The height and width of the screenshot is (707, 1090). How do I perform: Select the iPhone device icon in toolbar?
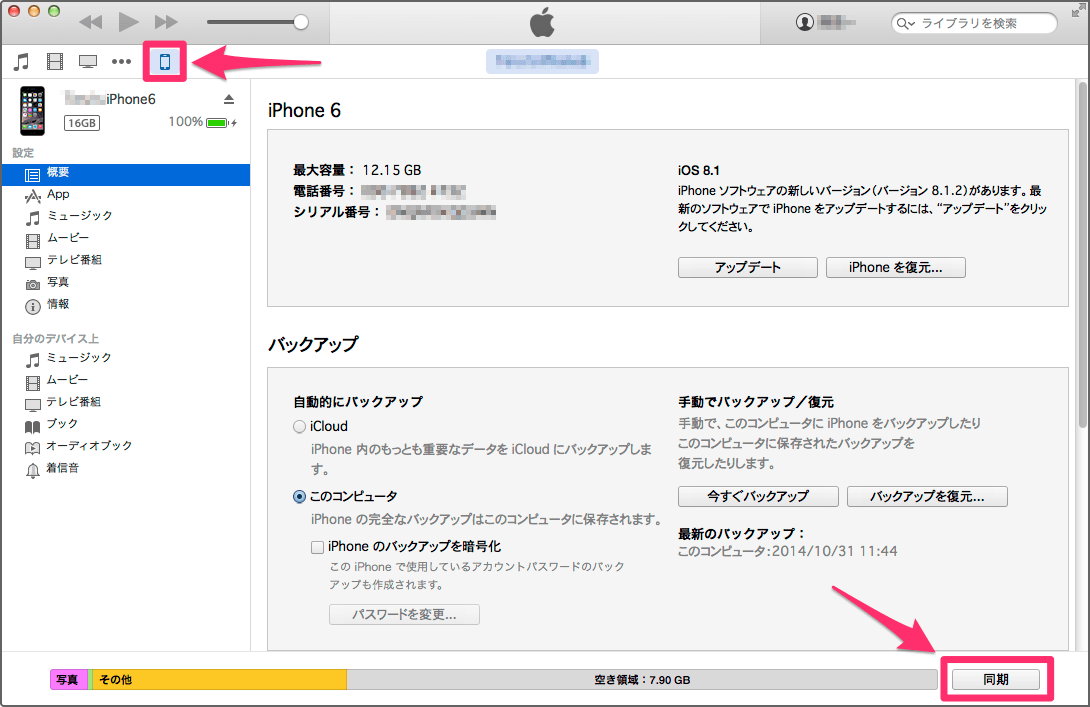coord(165,61)
